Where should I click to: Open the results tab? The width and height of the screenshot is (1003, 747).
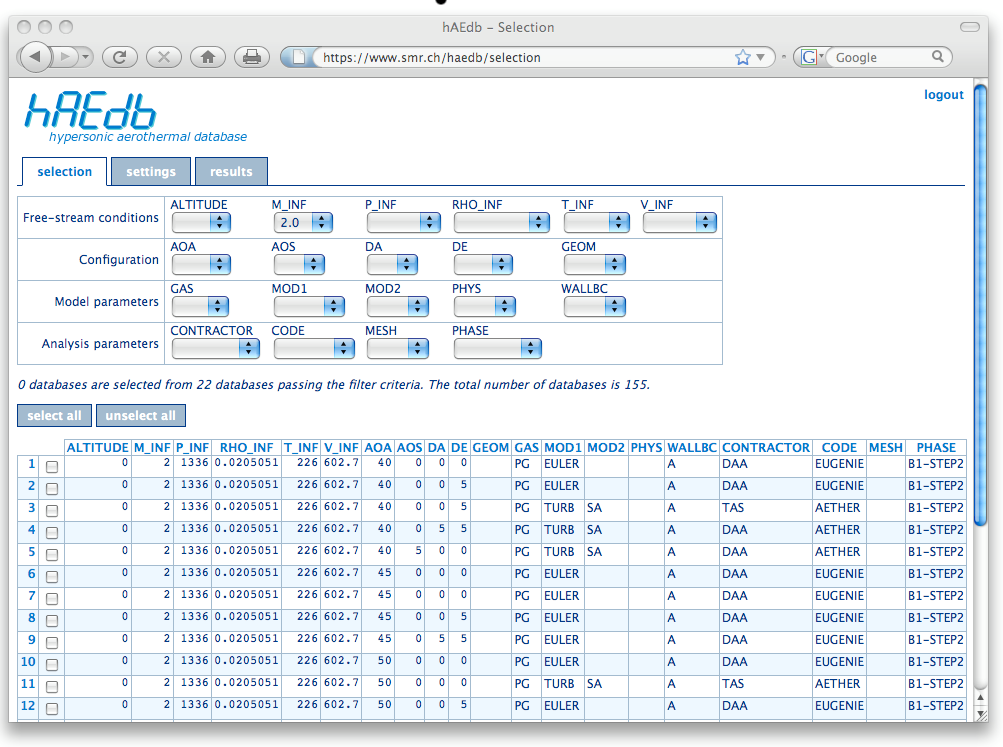(x=231, y=172)
